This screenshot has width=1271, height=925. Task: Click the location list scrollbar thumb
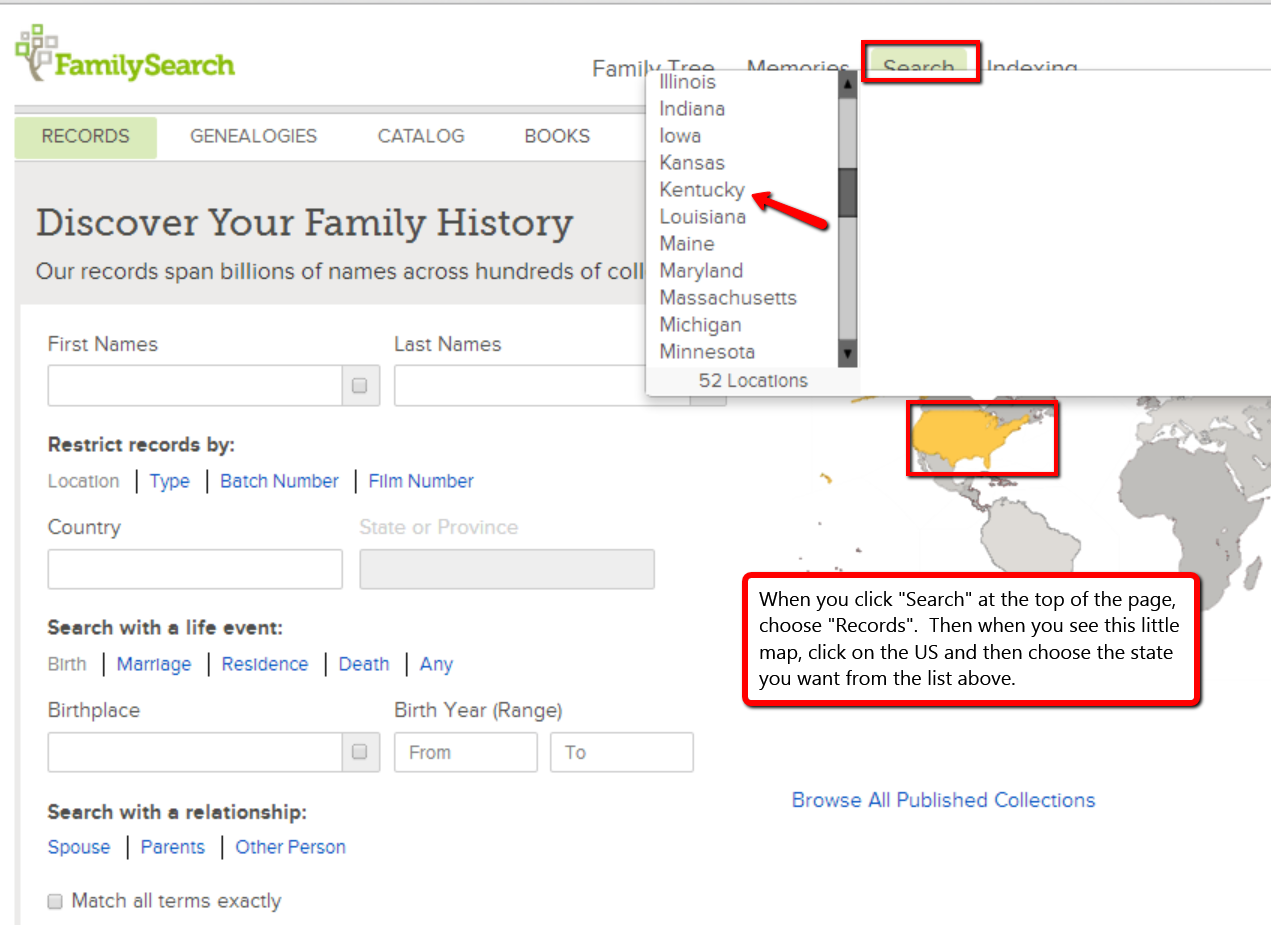tap(848, 192)
